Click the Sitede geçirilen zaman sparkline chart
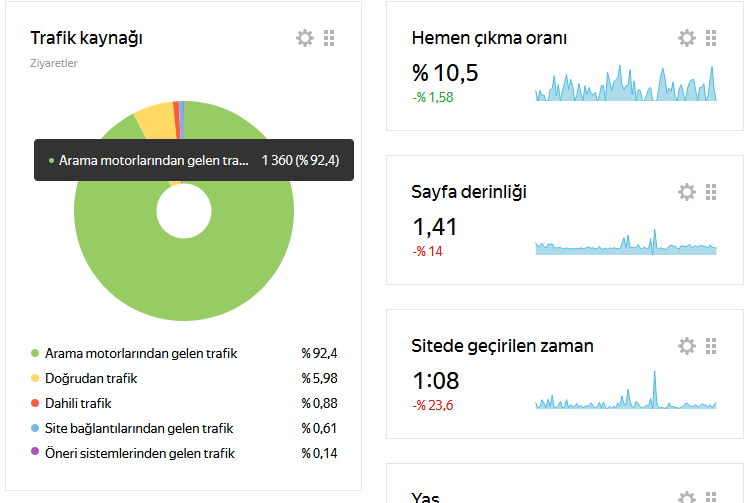Screen dimensions: 752x503 [x=626, y=389]
